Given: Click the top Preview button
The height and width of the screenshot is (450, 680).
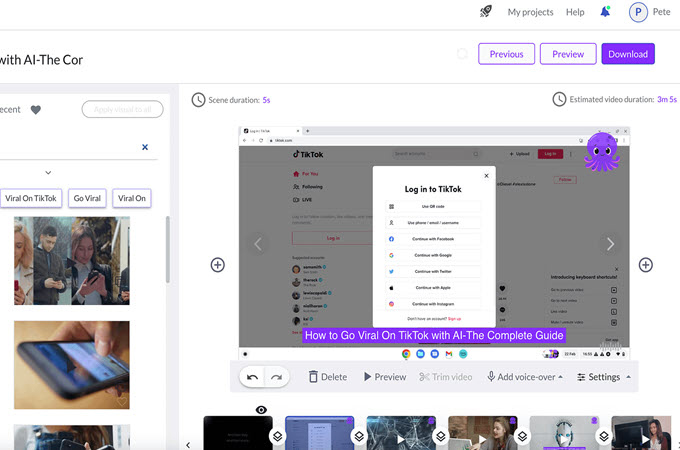Looking at the screenshot, I should (x=568, y=54).
